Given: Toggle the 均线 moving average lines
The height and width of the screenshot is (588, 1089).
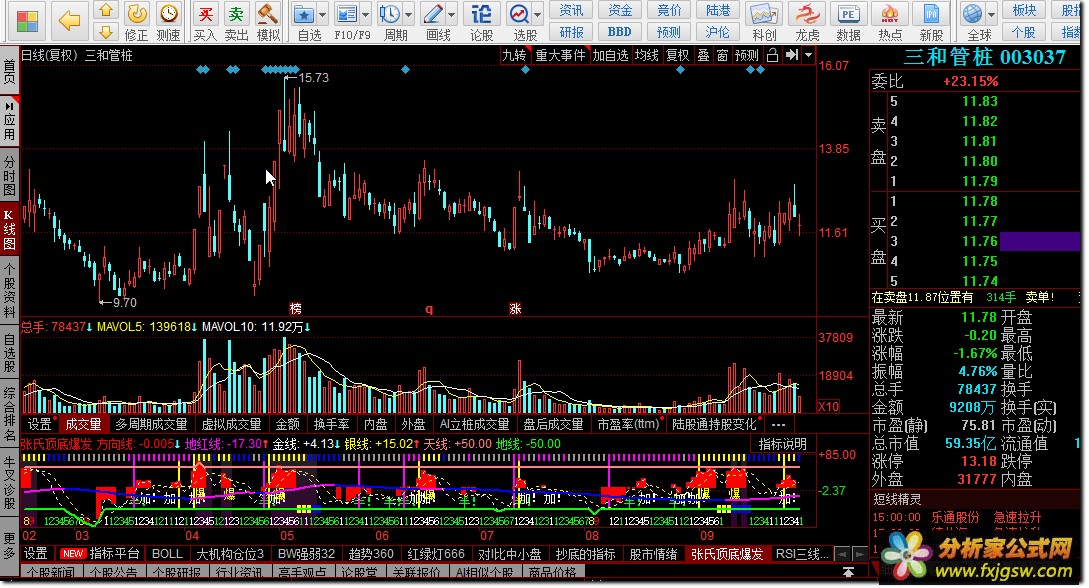Looking at the screenshot, I should pyautogui.click(x=647, y=55).
